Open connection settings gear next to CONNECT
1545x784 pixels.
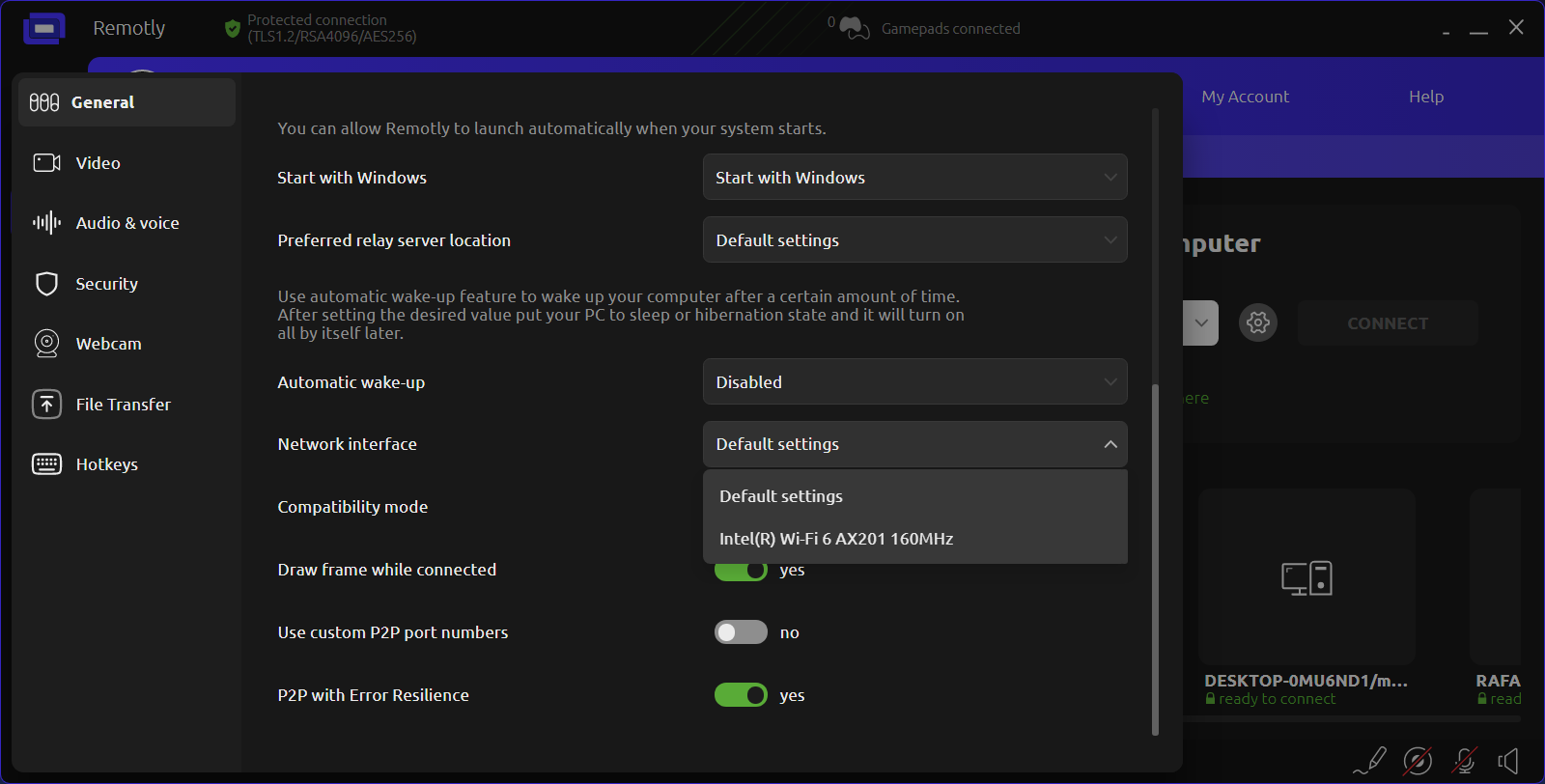click(1258, 322)
